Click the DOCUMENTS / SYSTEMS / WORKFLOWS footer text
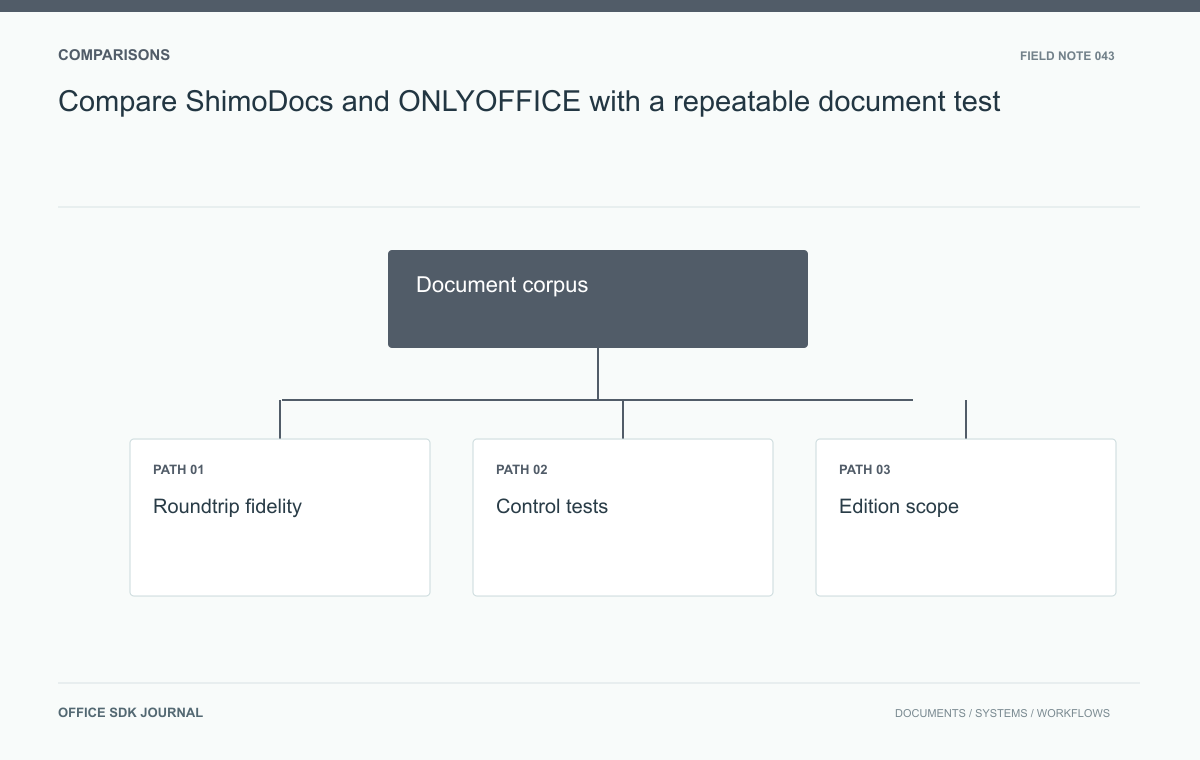 (1002, 713)
